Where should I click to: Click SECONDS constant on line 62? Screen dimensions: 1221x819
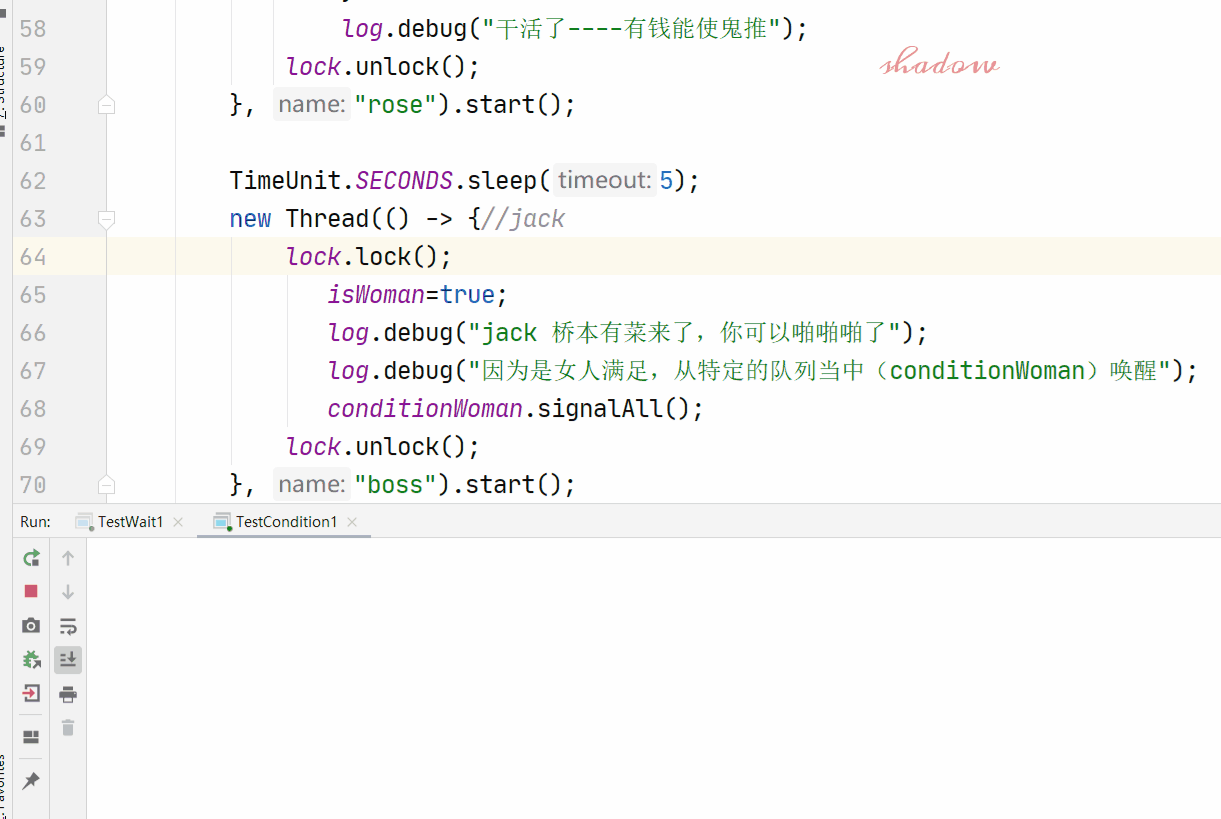[404, 180]
